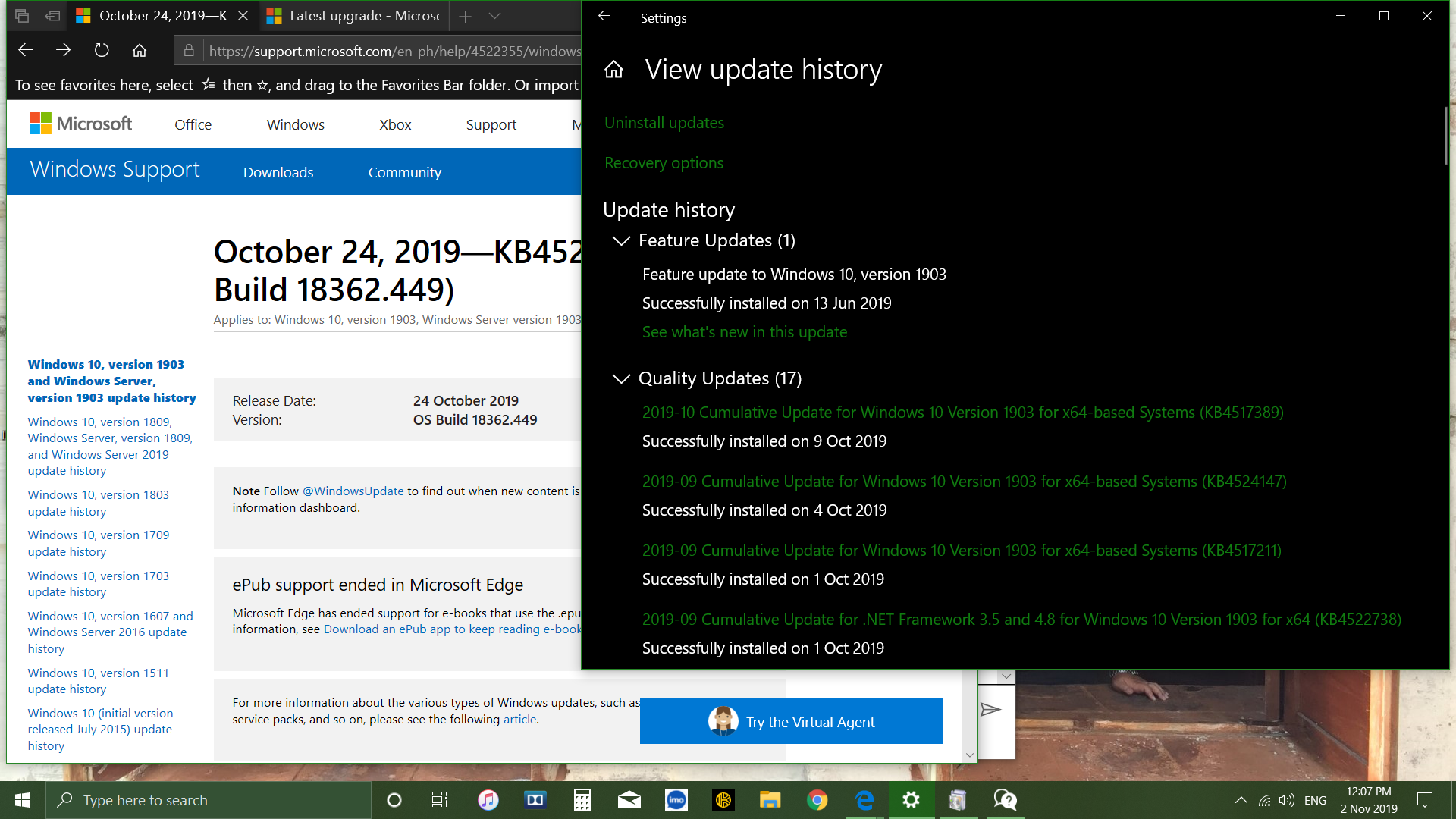Open Uninstall updates link
1456x819 pixels.
pos(664,123)
